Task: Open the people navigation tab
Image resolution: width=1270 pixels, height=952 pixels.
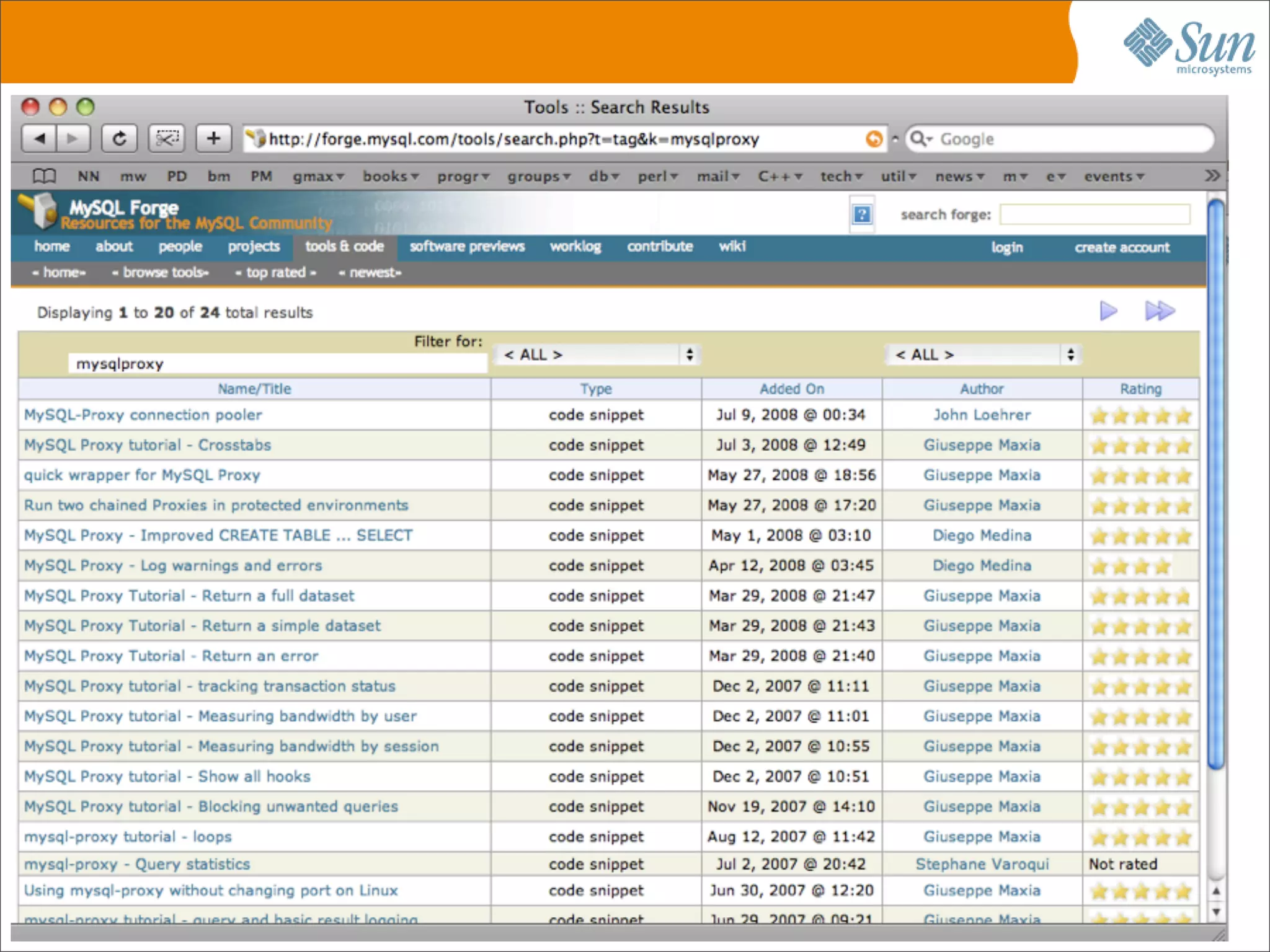Action: [x=180, y=247]
